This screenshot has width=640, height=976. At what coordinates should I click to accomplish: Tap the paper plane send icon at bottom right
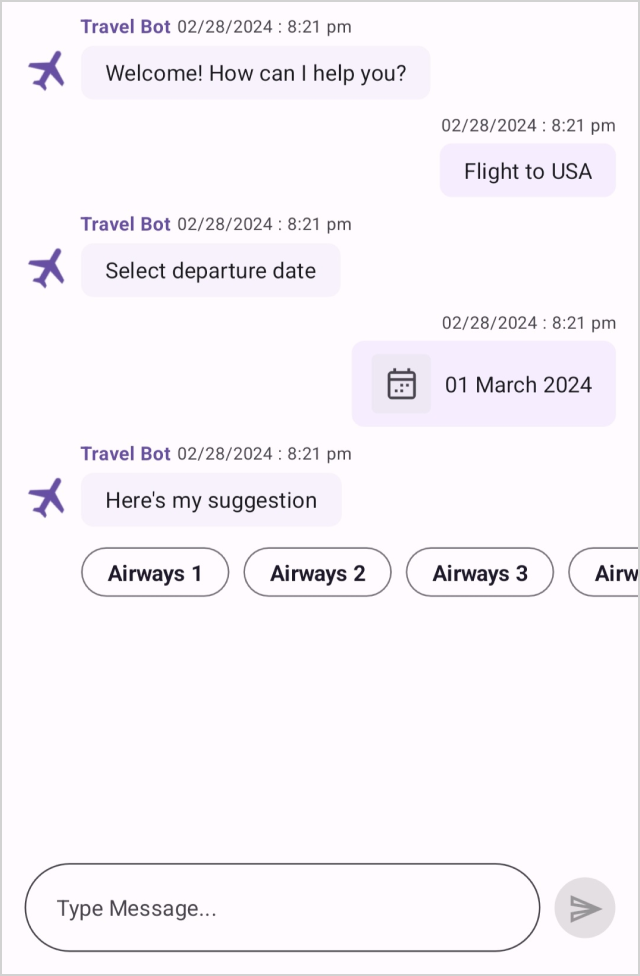coord(584,908)
